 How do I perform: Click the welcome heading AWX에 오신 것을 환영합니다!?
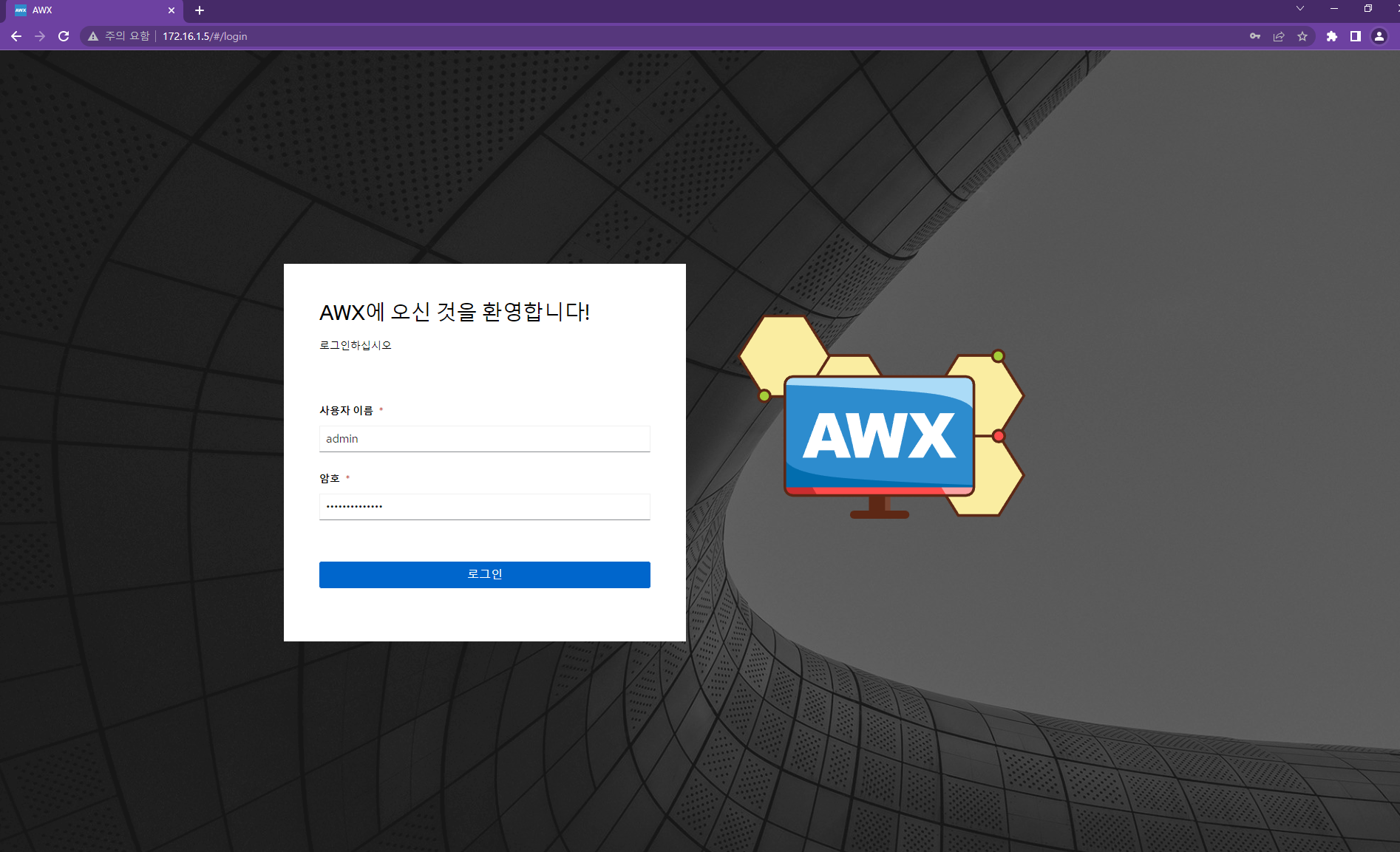coord(455,312)
